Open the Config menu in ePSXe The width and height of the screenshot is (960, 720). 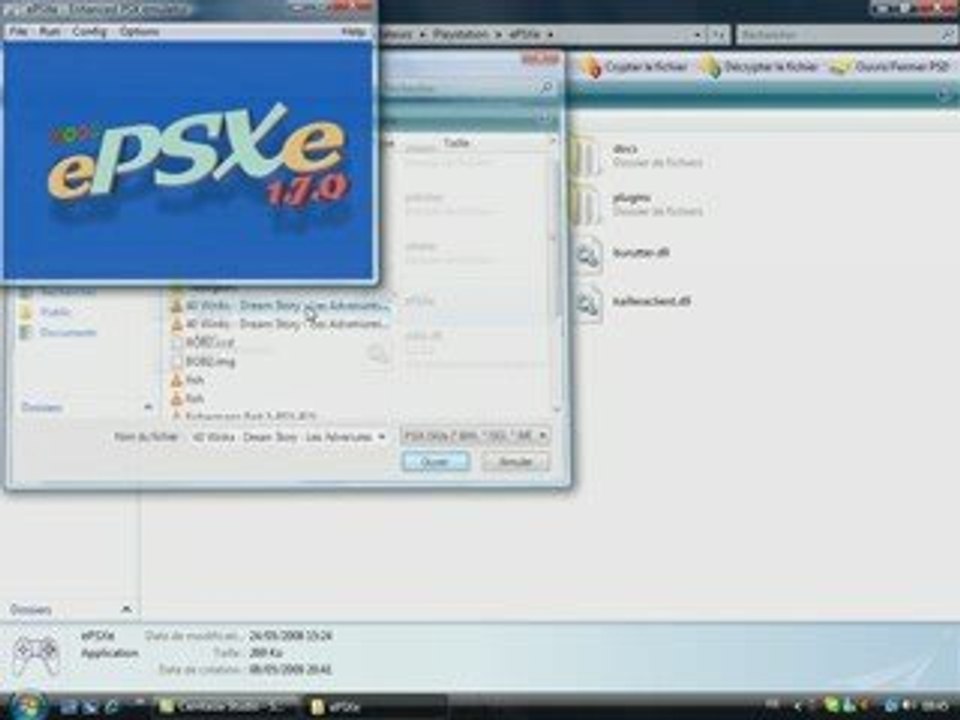click(x=89, y=31)
